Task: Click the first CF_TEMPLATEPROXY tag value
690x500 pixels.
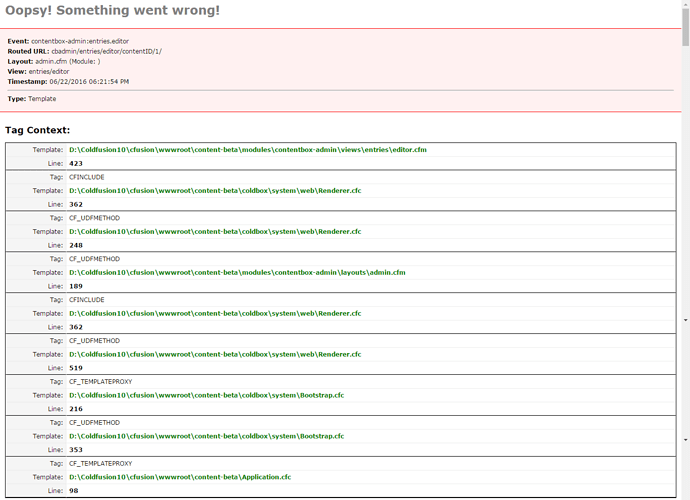Action: click(x=100, y=381)
